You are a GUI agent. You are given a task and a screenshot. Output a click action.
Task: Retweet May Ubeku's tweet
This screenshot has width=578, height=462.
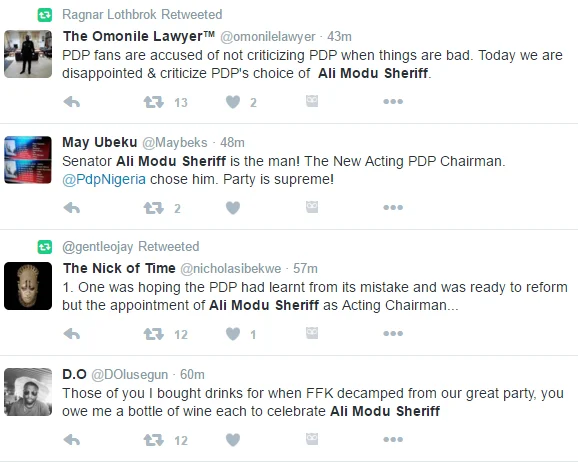153,208
